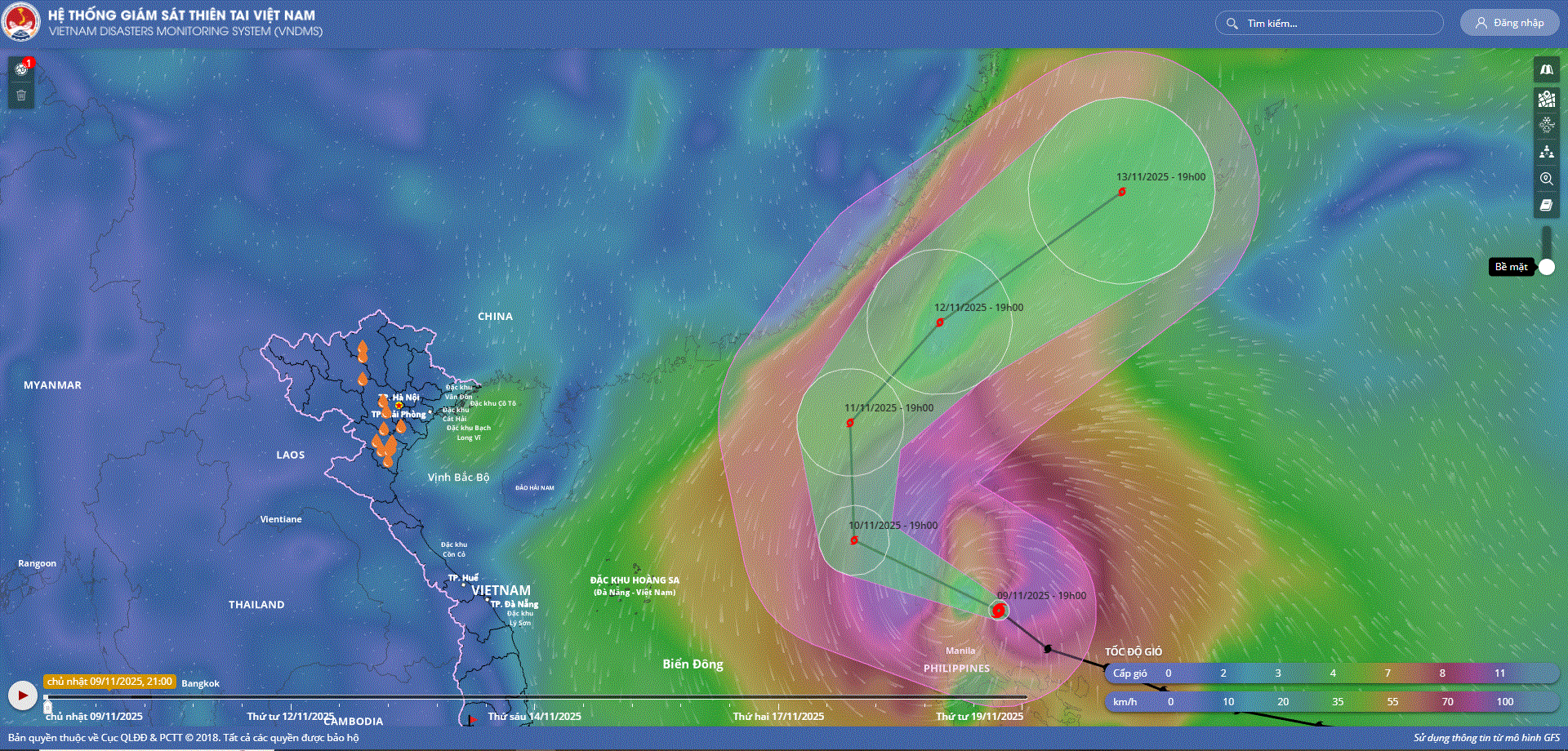Screen dimensions: 1568x751
Task: Click the Đăng nhập login button
Action: 1509,23
